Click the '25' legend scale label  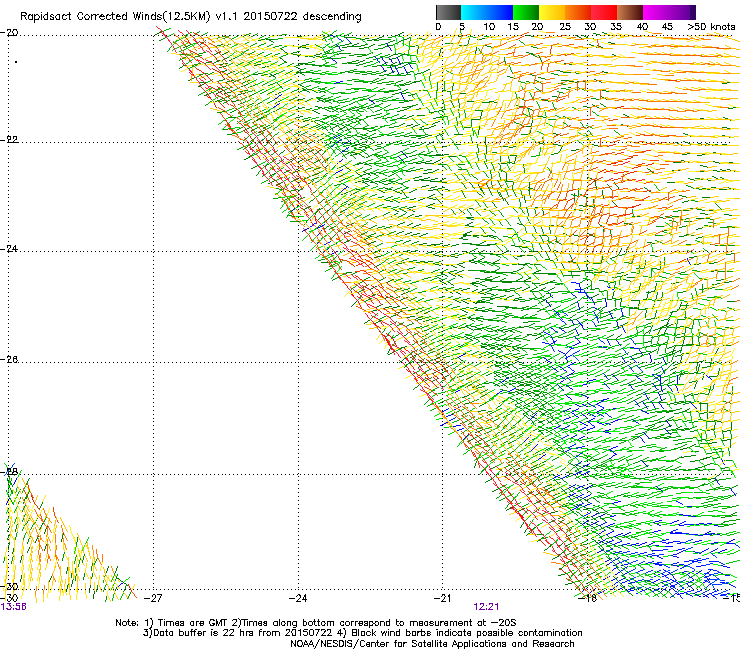coord(565,27)
